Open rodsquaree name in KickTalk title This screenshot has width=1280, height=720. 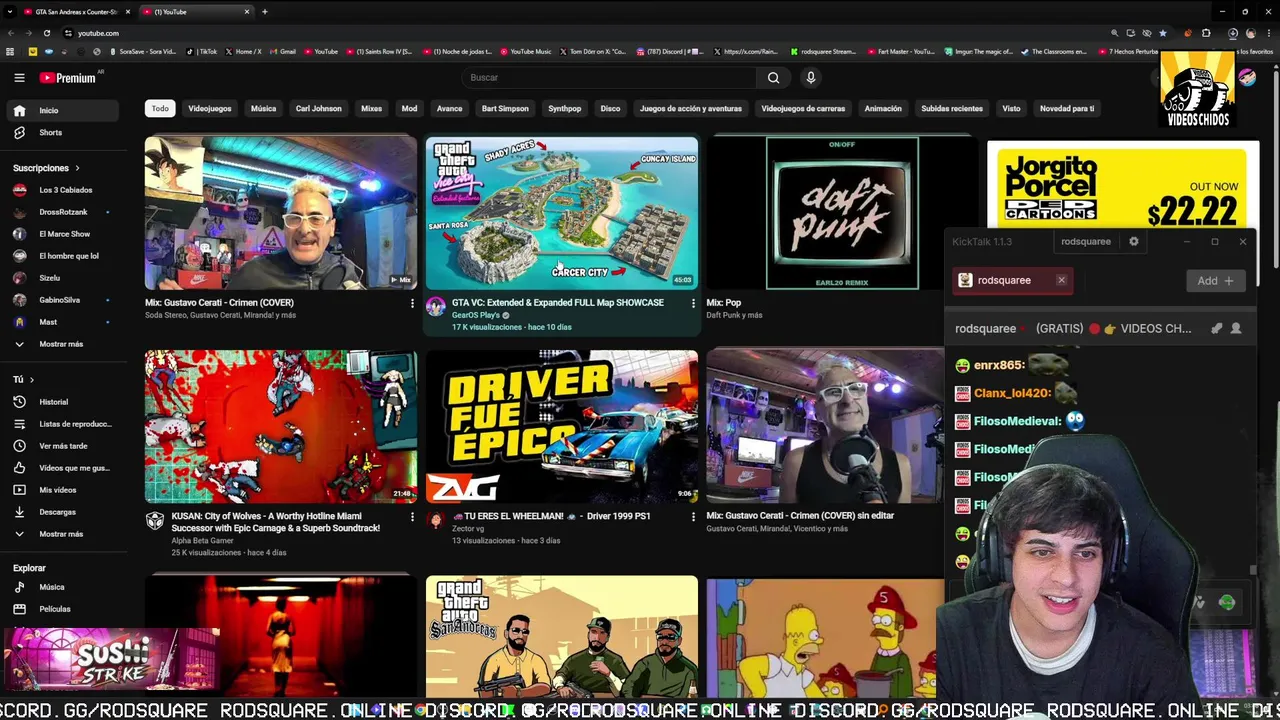pyautogui.click(x=1086, y=241)
